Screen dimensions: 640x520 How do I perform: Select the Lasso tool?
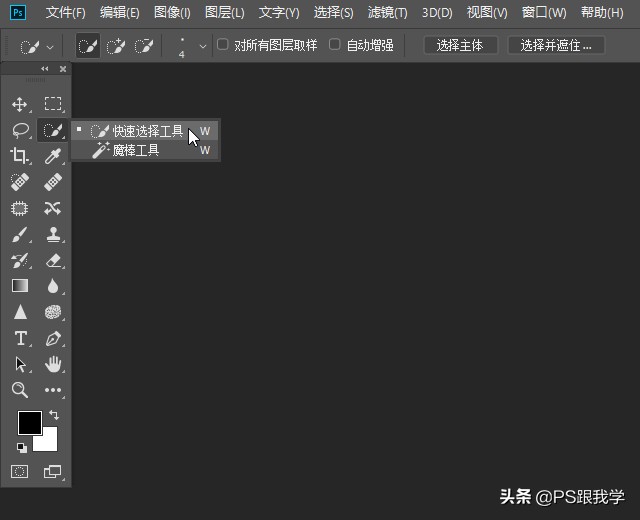pos(20,130)
